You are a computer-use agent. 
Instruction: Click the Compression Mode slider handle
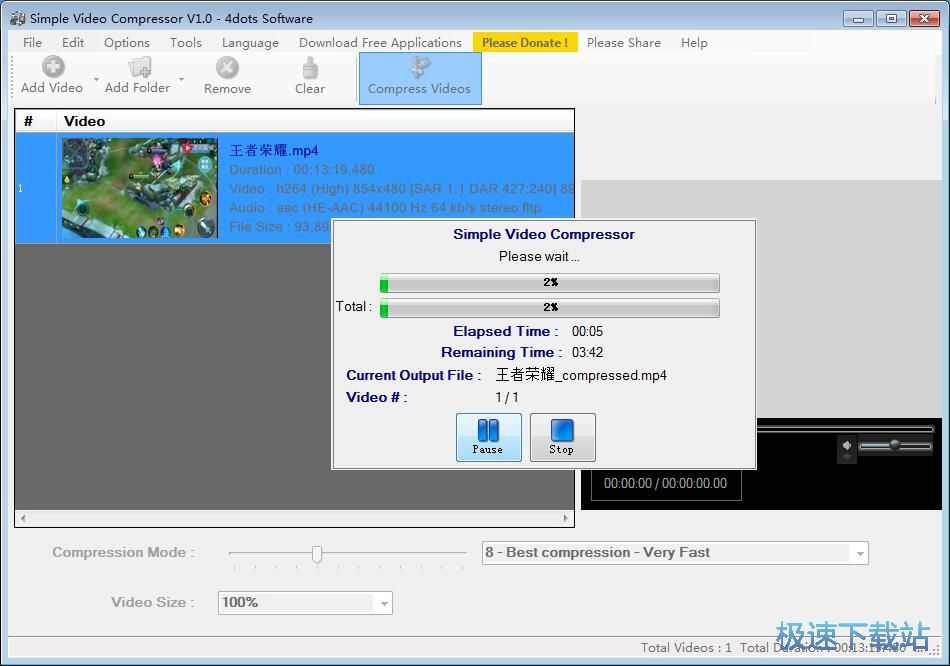[317, 554]
